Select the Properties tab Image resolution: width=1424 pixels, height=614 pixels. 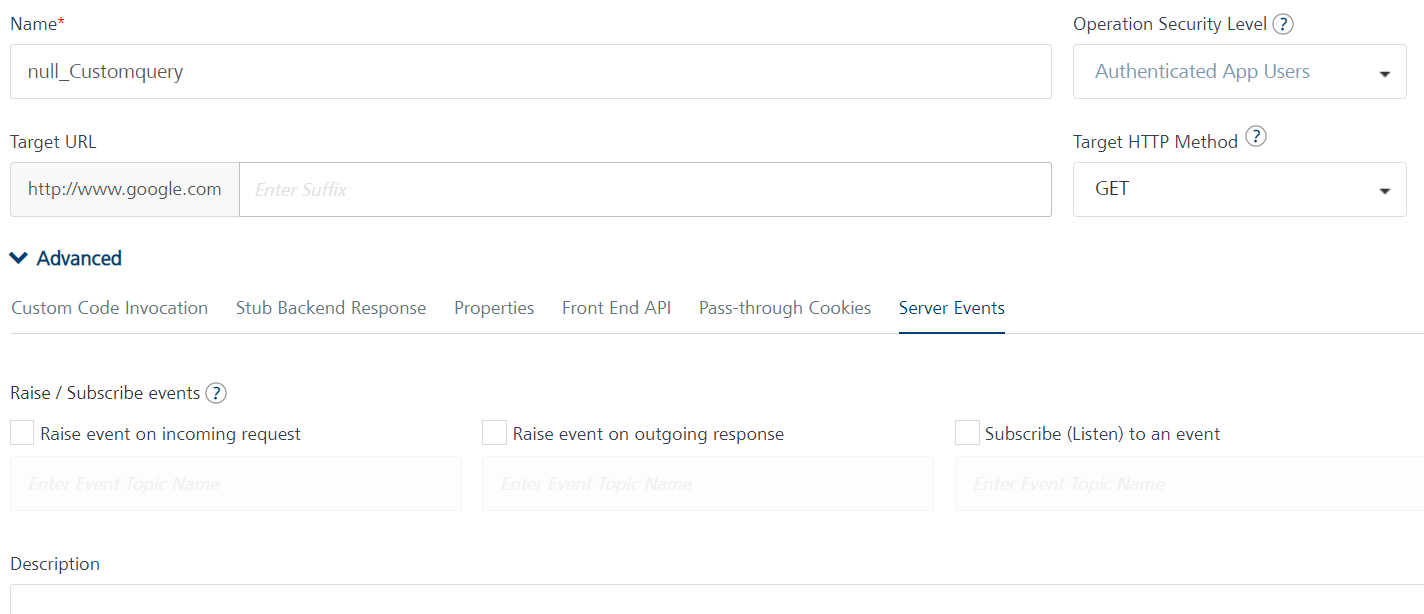[494, 308]
